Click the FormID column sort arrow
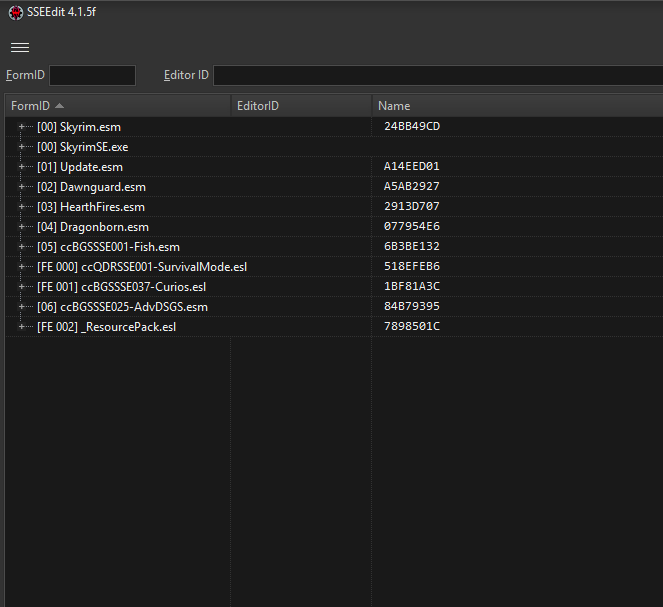Screen dimensions: 663x607 click(x=60, y=106)
